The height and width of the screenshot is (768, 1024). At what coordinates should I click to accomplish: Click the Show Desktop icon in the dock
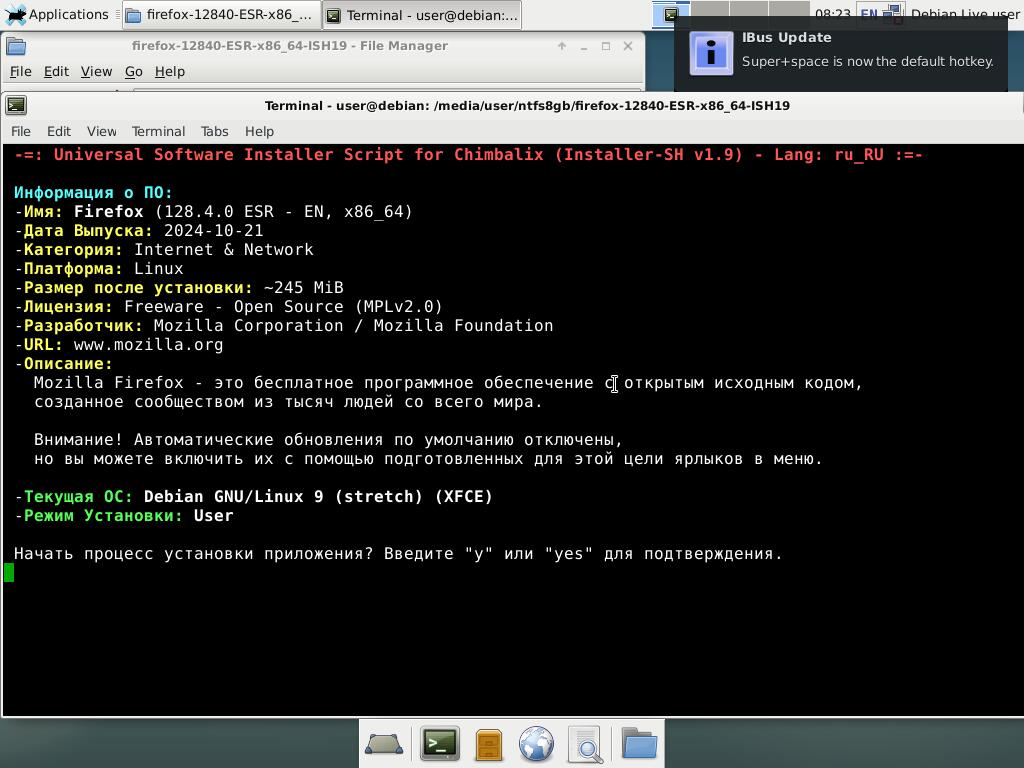click(x=384, y=744)
